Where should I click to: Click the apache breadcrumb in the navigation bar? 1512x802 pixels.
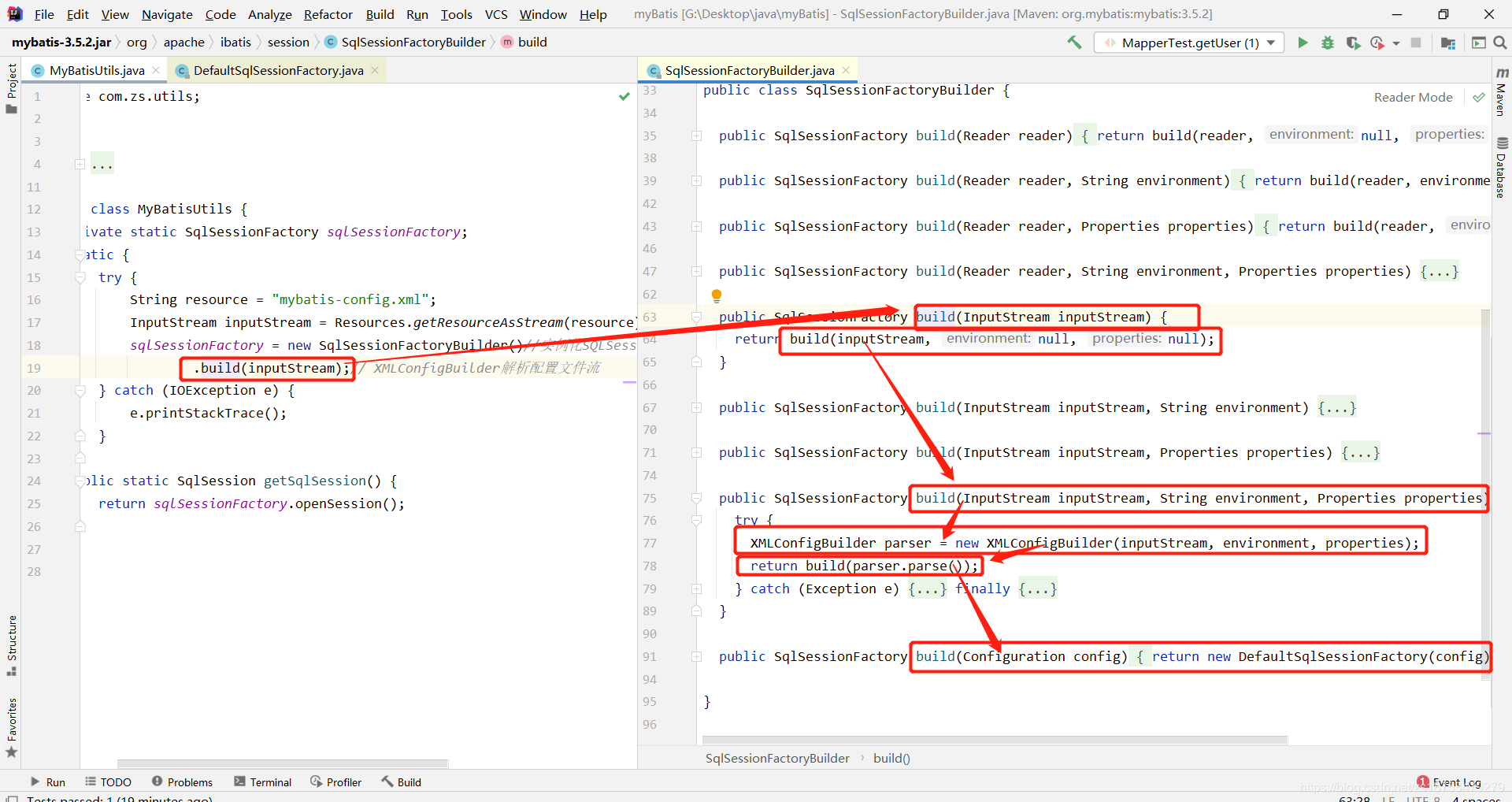184,43
